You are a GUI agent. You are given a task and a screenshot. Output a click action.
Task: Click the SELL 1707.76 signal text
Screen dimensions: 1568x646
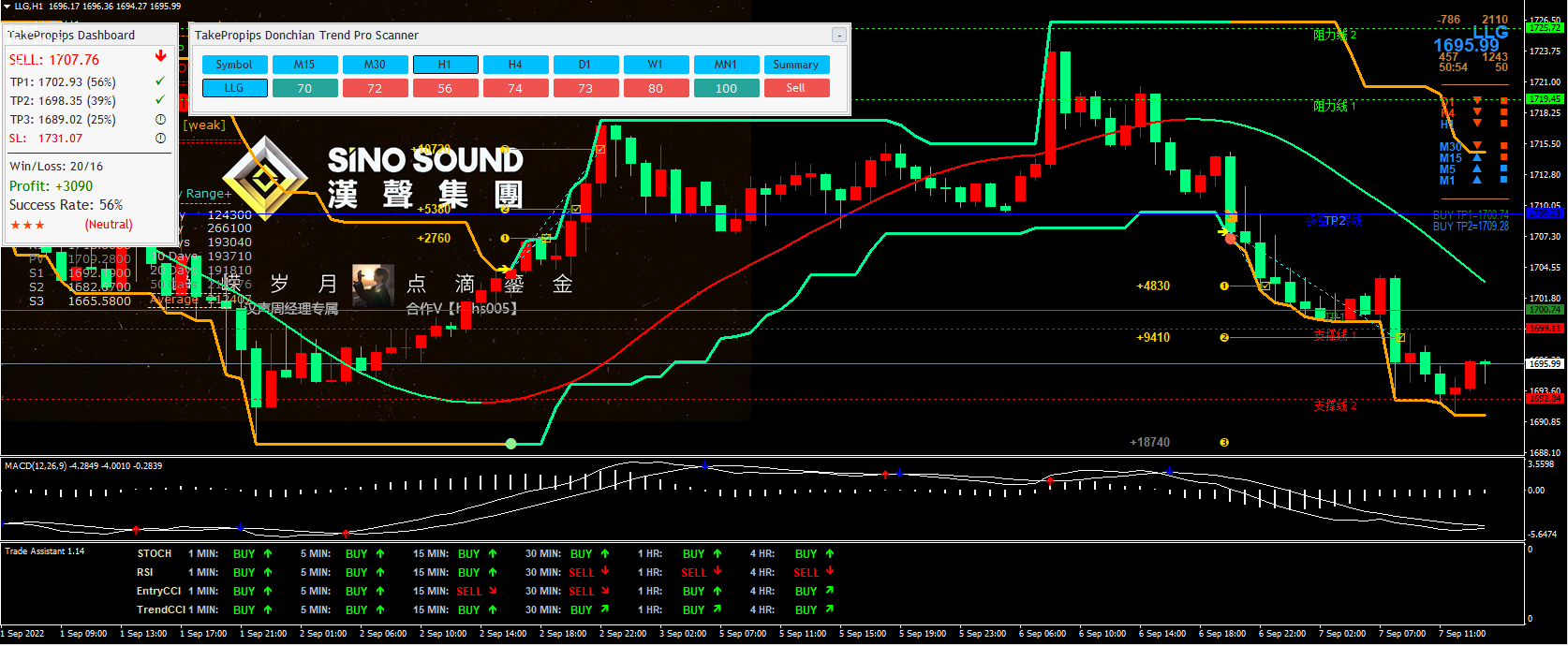coord(54,60)
